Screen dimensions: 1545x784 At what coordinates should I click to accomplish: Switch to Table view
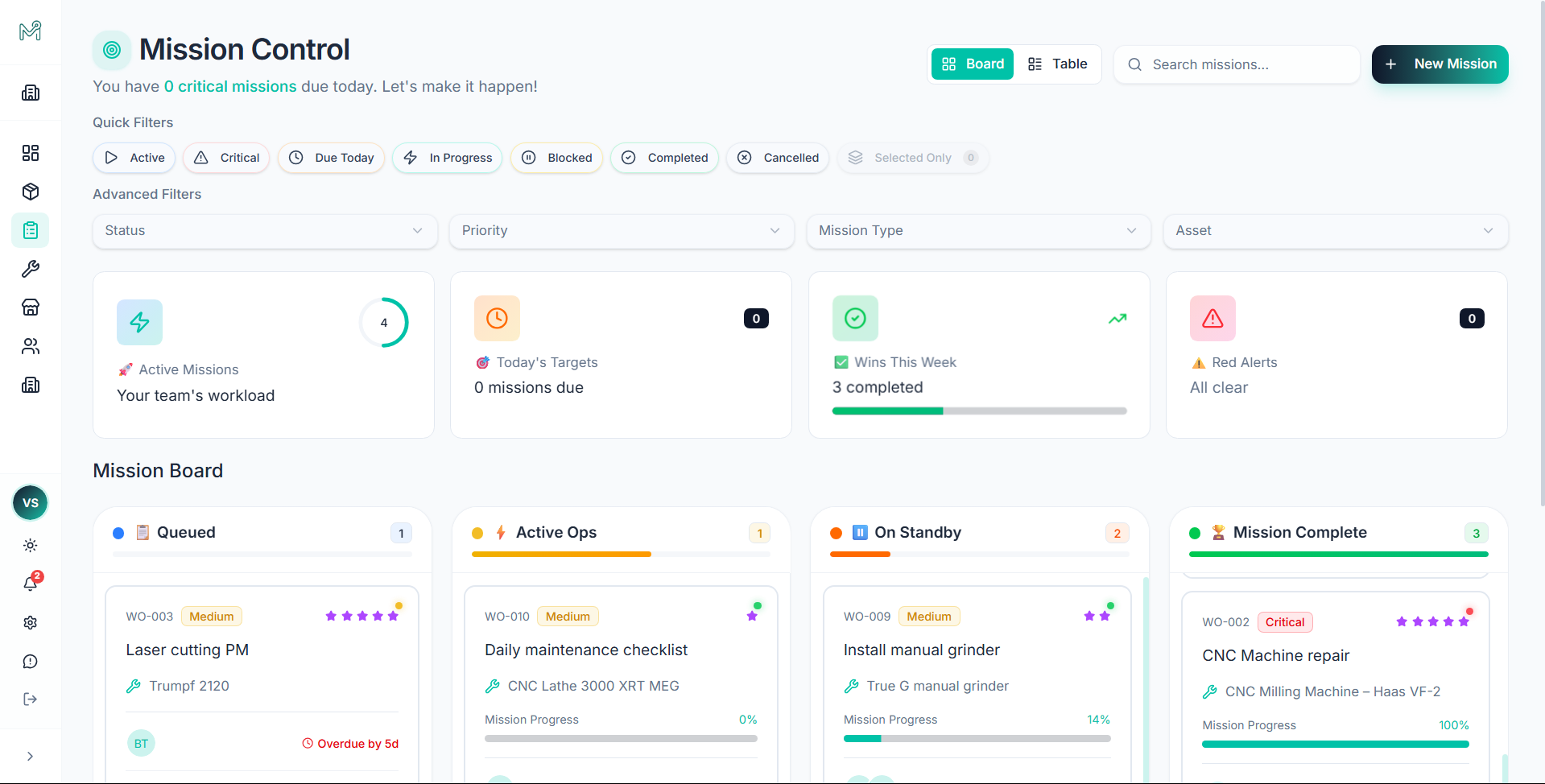click(1057, 64)
